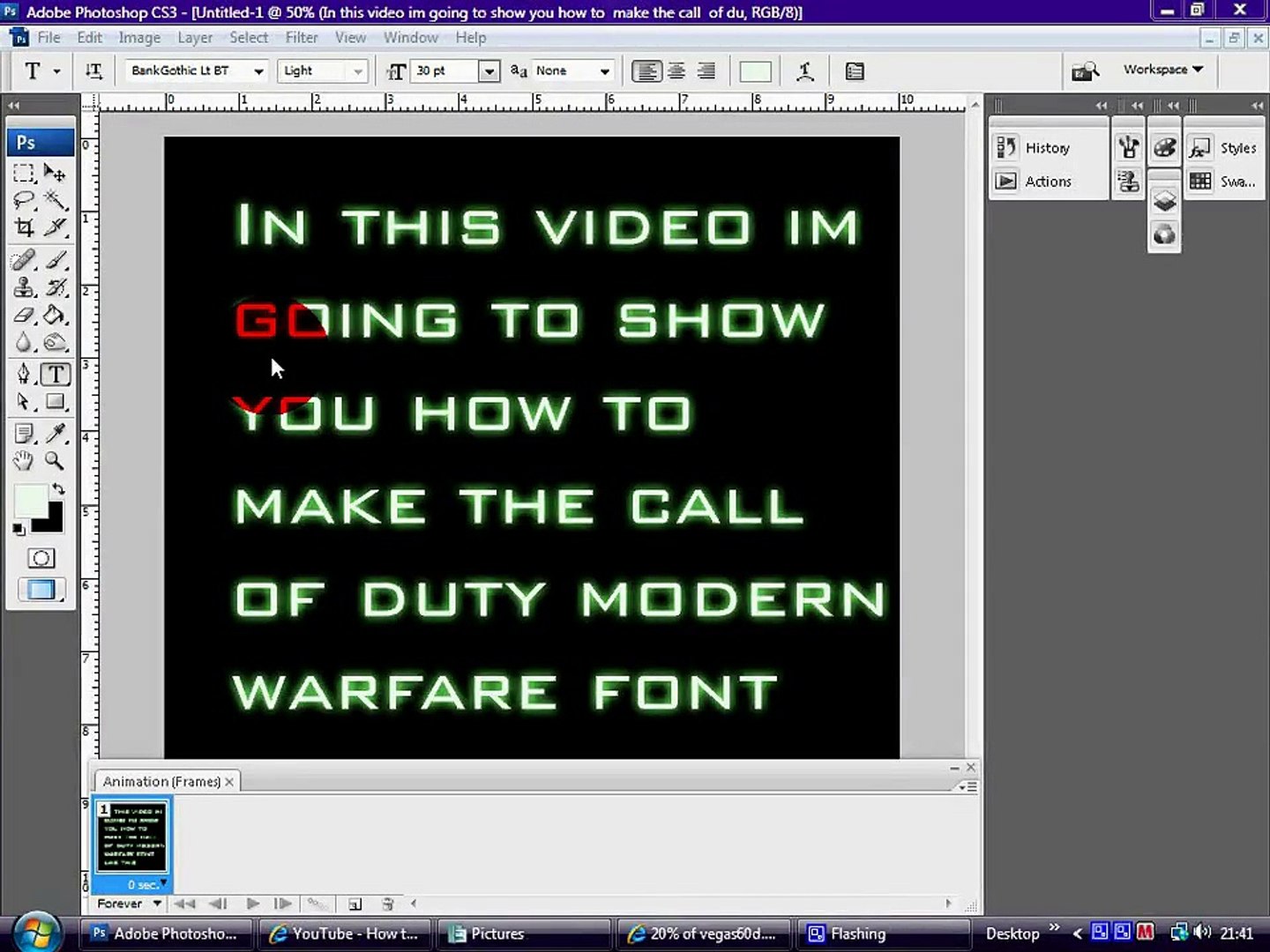This screenshot has height=952, width=1270.
Task: Change the text orientation
Action: 93,71
